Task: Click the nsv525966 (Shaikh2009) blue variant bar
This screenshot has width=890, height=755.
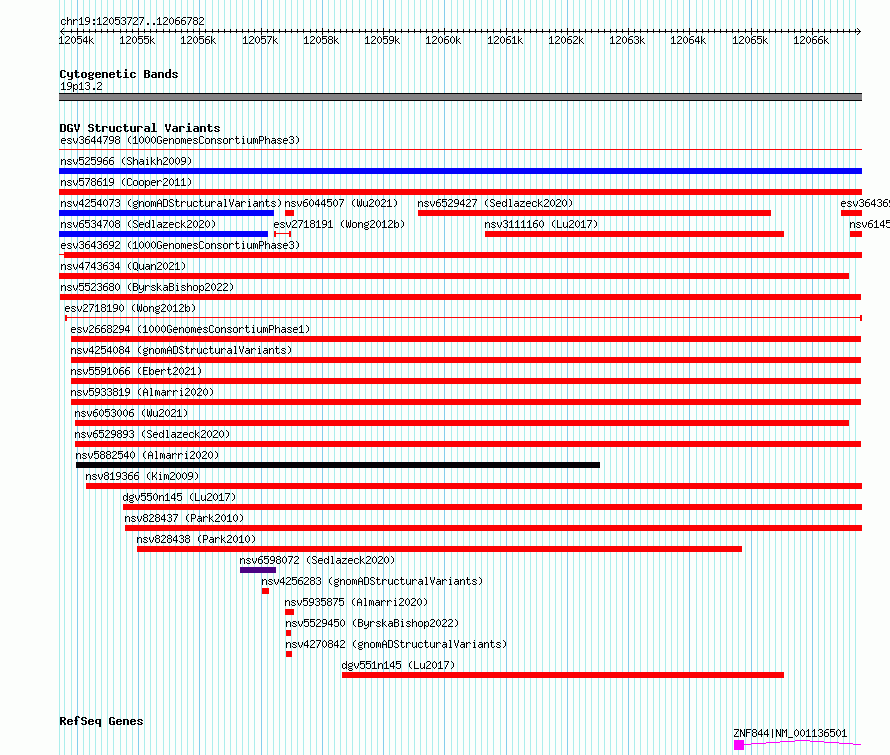Action: coord(460,171)
